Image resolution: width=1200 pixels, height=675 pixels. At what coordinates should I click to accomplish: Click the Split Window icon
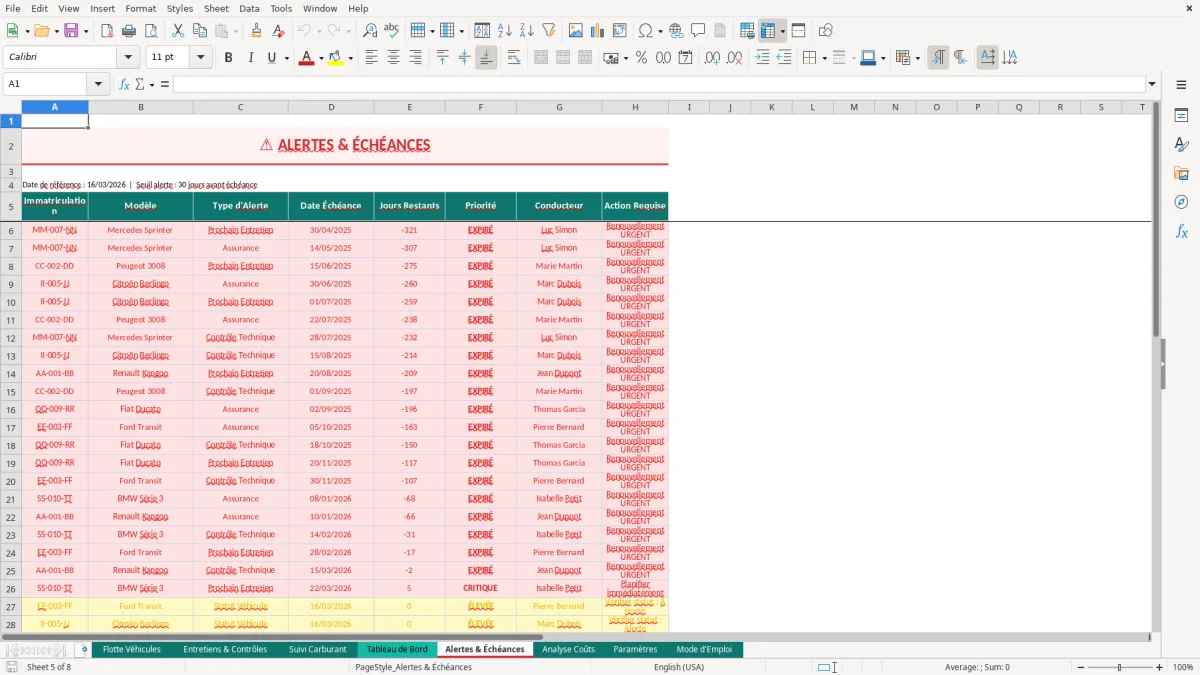[798, 31]
